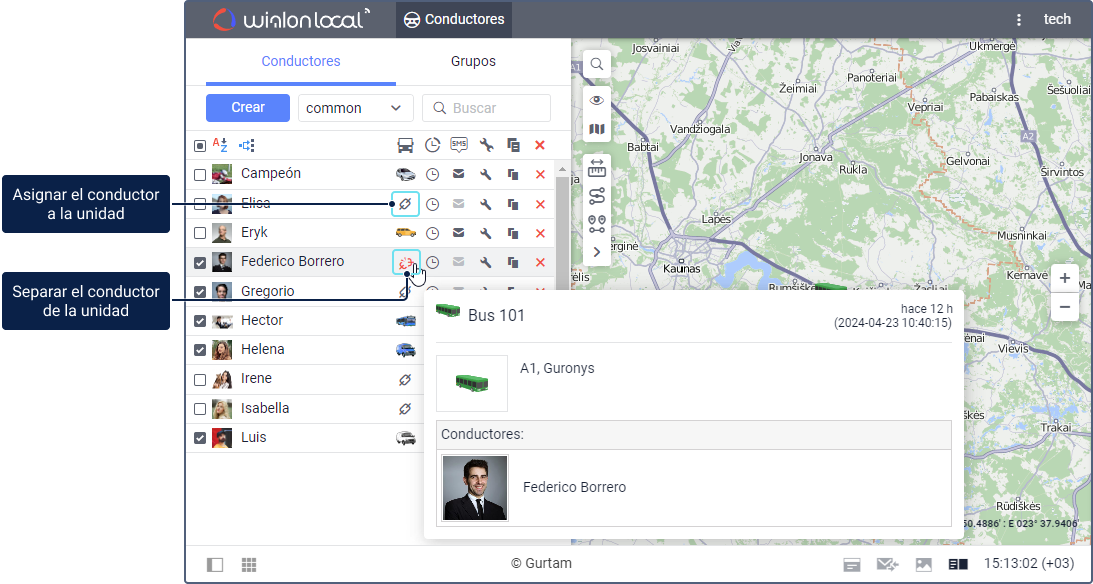The width and height of the screenshot is (1093, 584).
Task: Send message to Campeón envelope icon
Action: tap(459, 175)
